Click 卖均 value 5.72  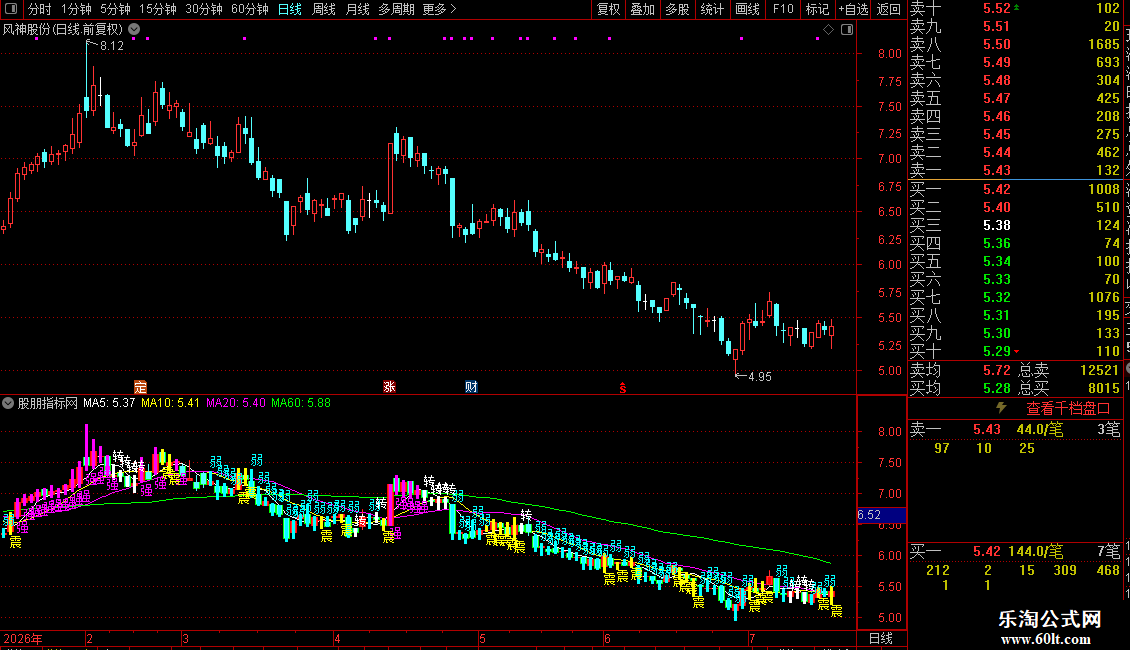coord(997,370)
